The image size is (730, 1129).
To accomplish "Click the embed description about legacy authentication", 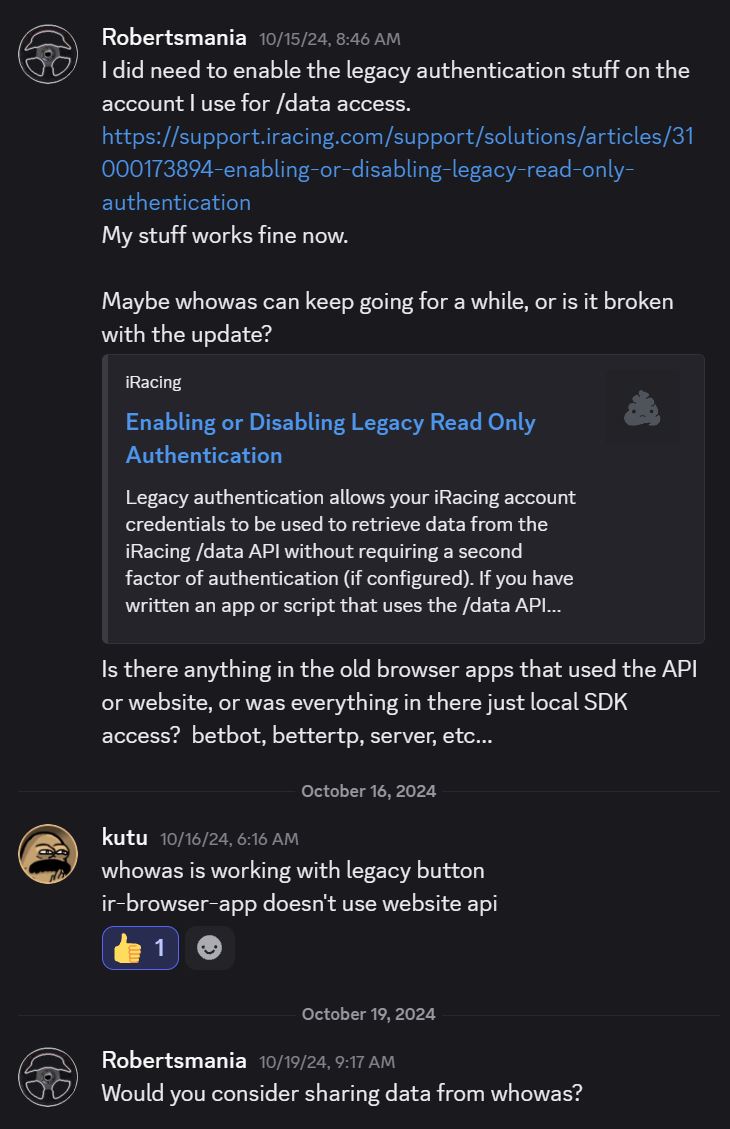I will (351, 552).
